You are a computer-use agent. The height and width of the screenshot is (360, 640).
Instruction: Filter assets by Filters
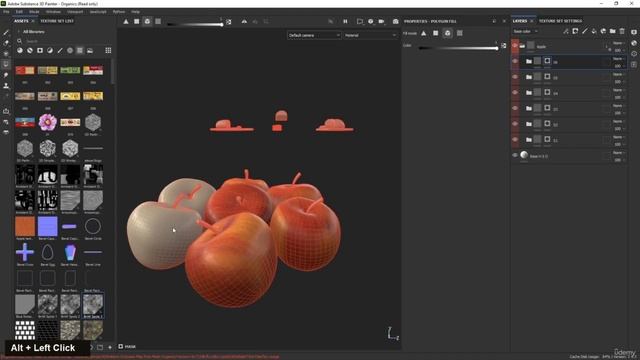click(x=50, y=50)
